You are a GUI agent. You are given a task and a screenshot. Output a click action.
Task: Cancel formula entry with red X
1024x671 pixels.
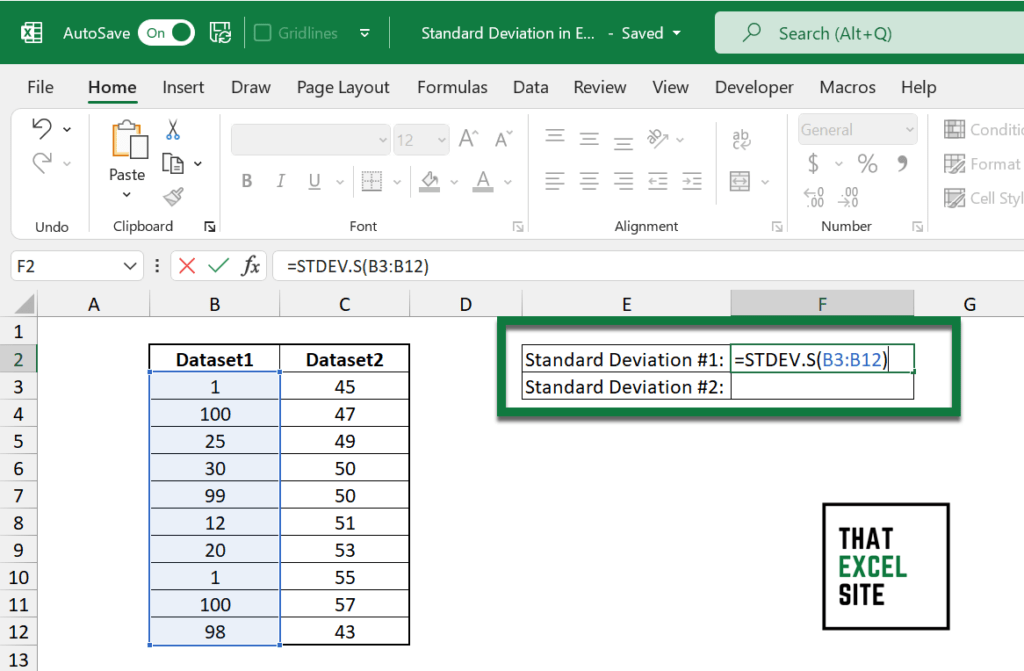coord(186,266)
